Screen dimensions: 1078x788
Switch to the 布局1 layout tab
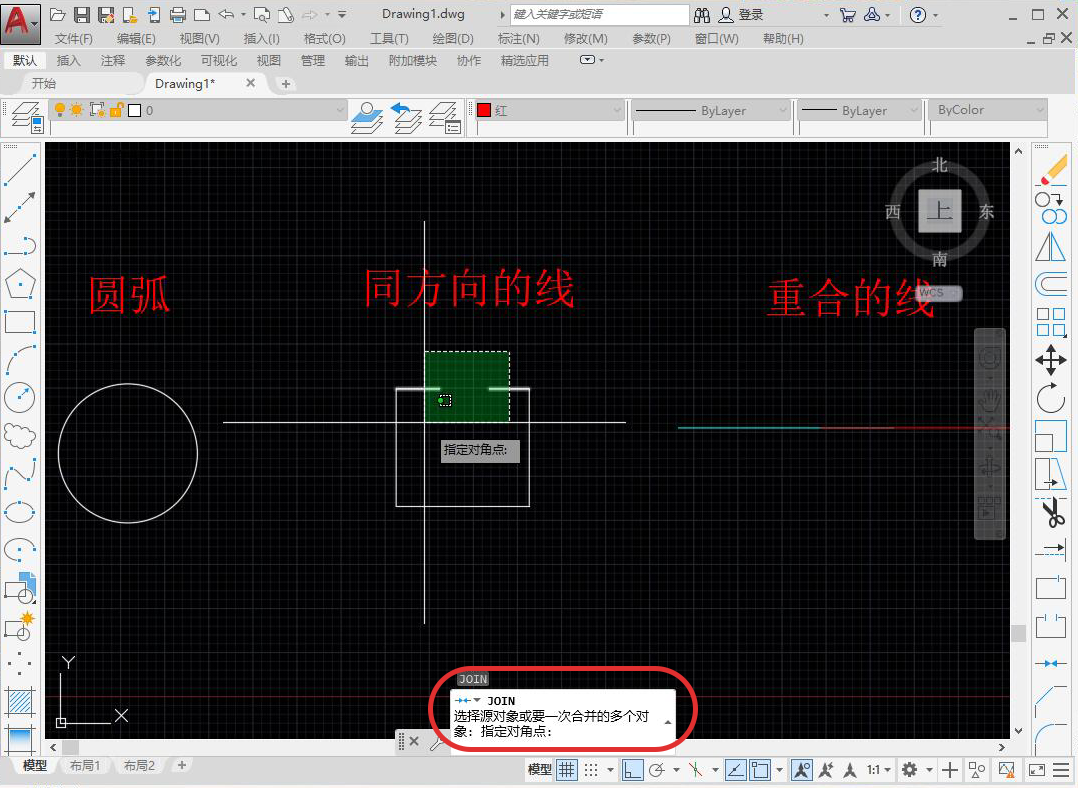pos(84,766)
